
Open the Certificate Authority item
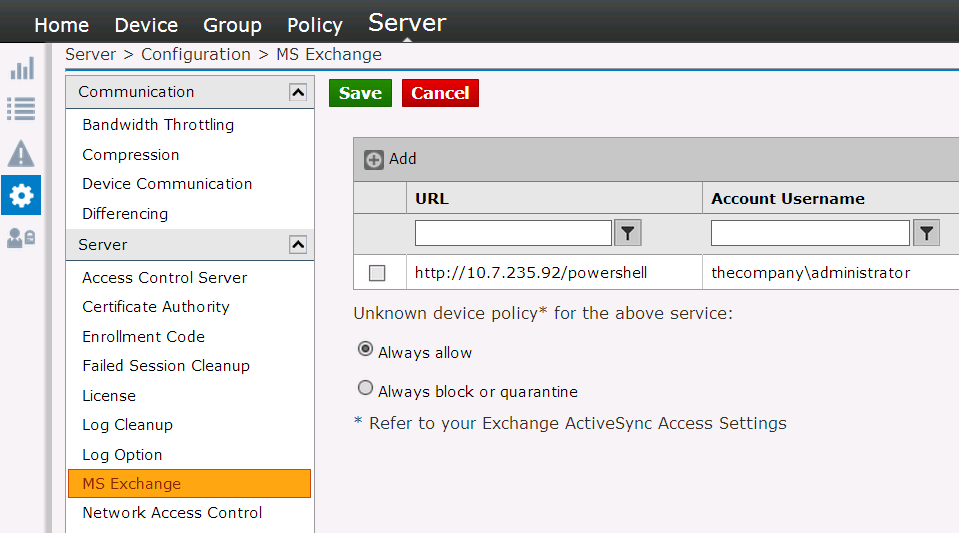coord(156,307)
